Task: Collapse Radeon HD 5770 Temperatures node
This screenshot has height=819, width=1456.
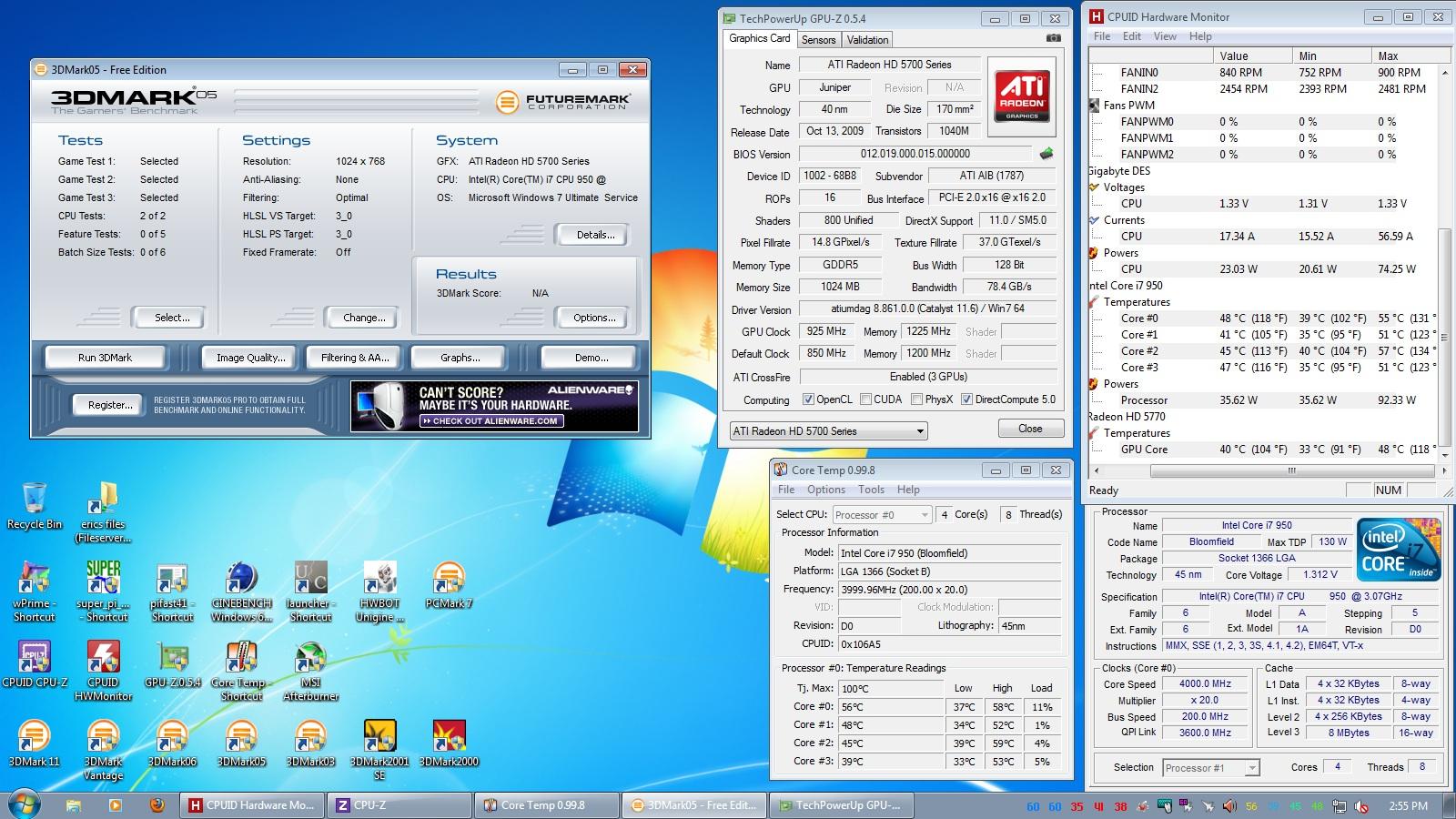Action: [x=1094, y=433]
